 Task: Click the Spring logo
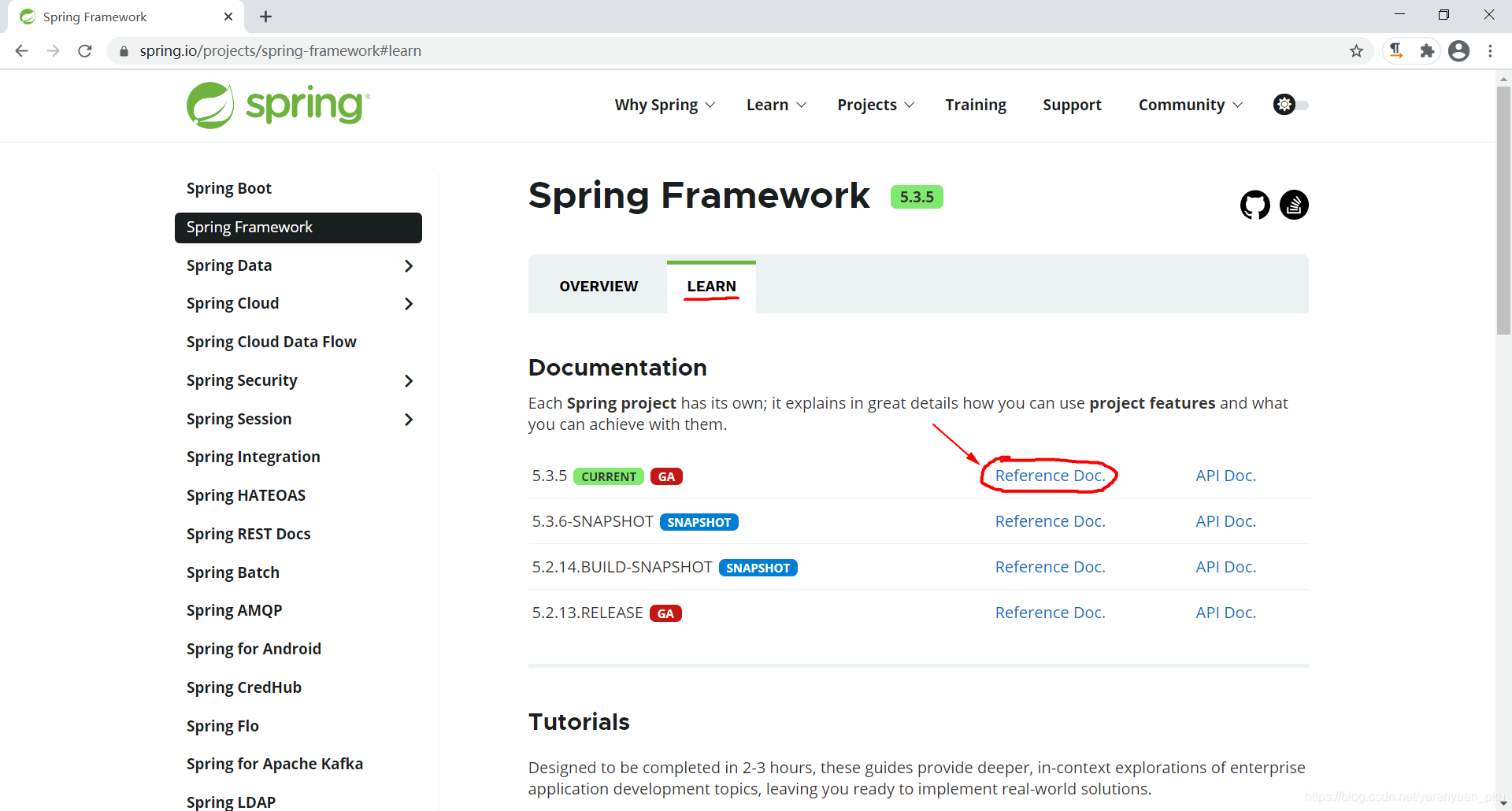pyautogui.click(x=278, y=105)
